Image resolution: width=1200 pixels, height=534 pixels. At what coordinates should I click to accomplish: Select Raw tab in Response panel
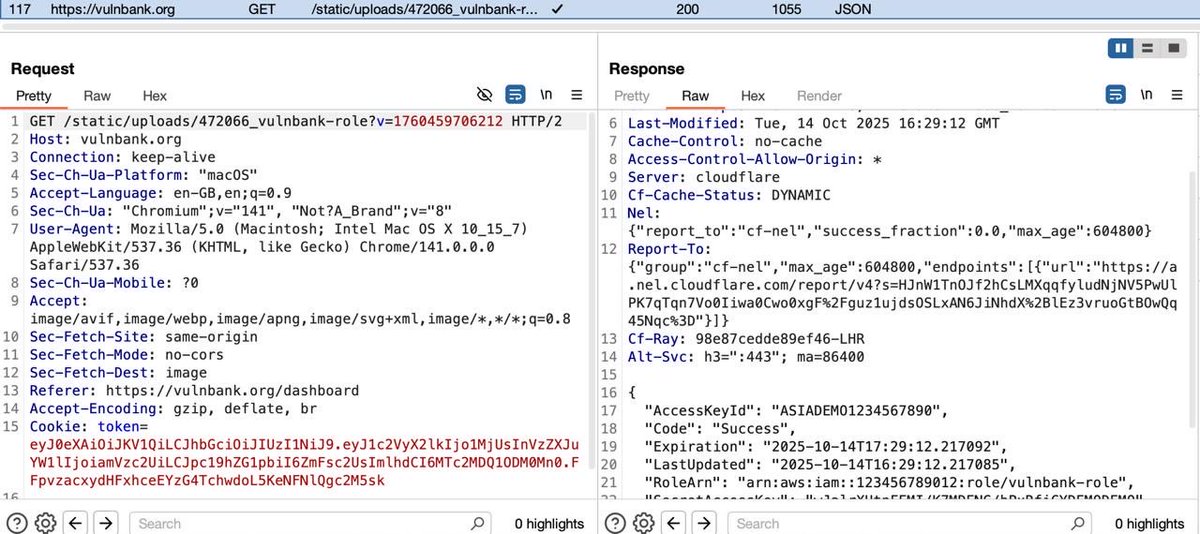point(695,96)
